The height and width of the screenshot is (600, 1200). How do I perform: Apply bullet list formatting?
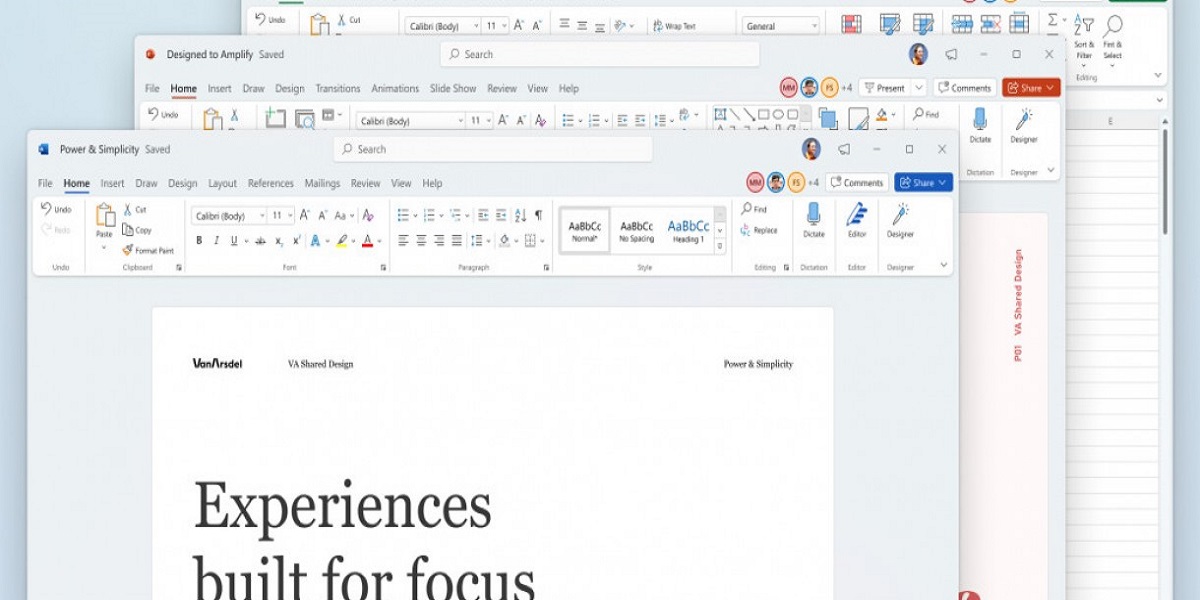405,213
